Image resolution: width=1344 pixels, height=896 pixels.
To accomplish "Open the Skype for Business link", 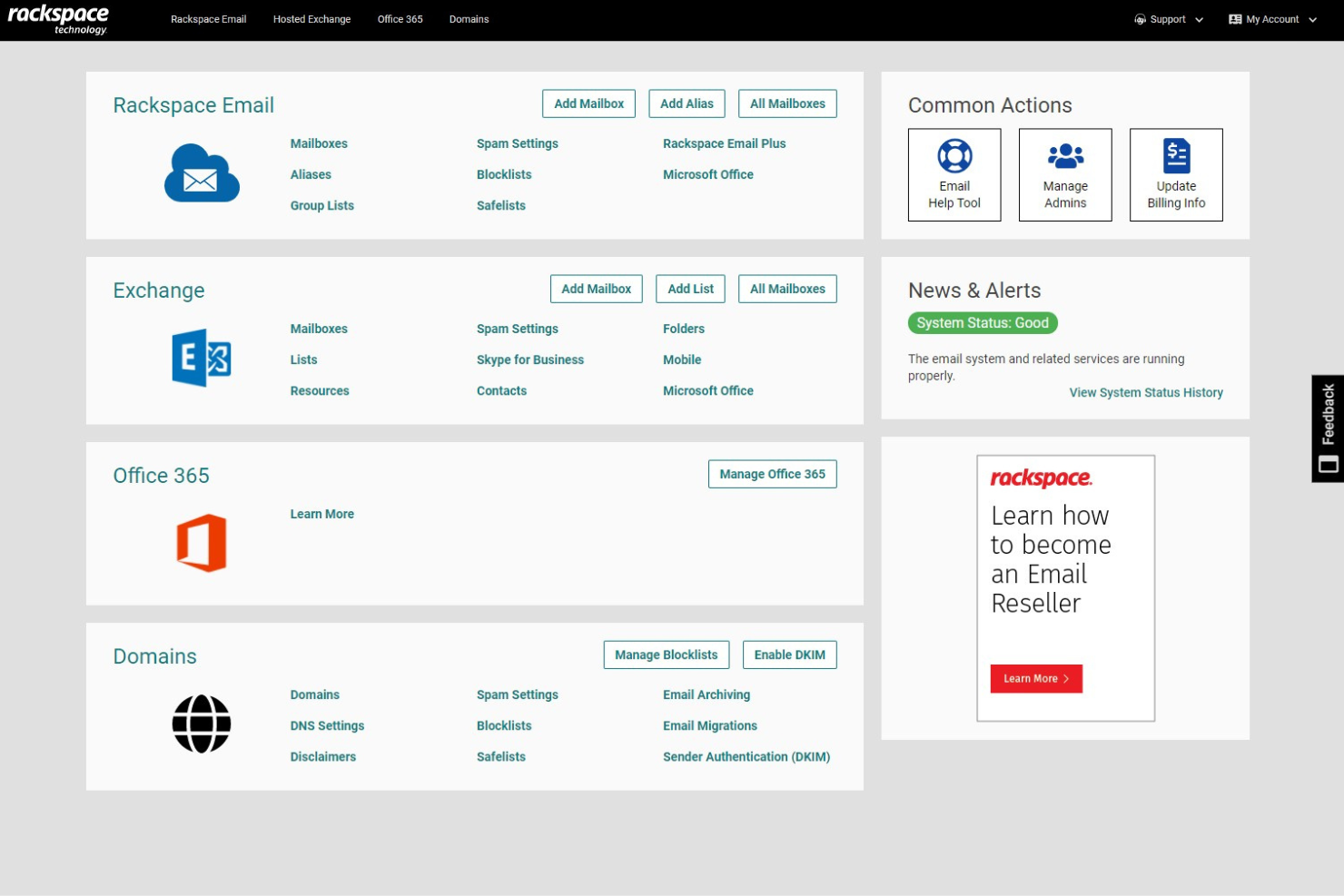I will pos(530,359).
